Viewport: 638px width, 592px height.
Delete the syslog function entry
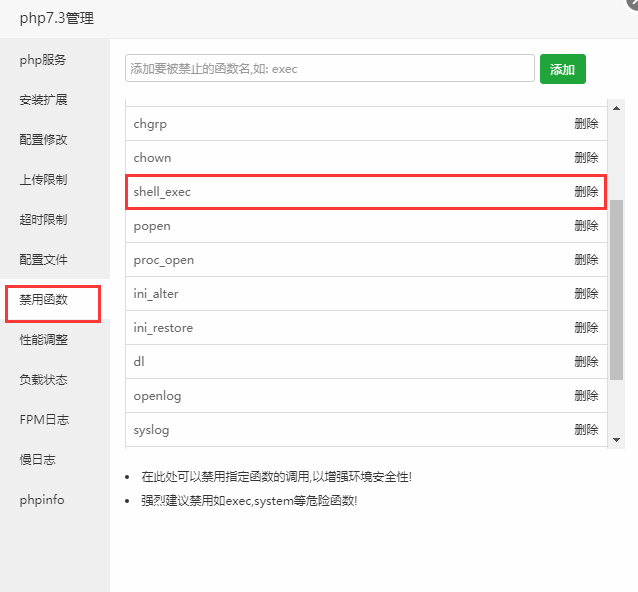pos(586,430)
